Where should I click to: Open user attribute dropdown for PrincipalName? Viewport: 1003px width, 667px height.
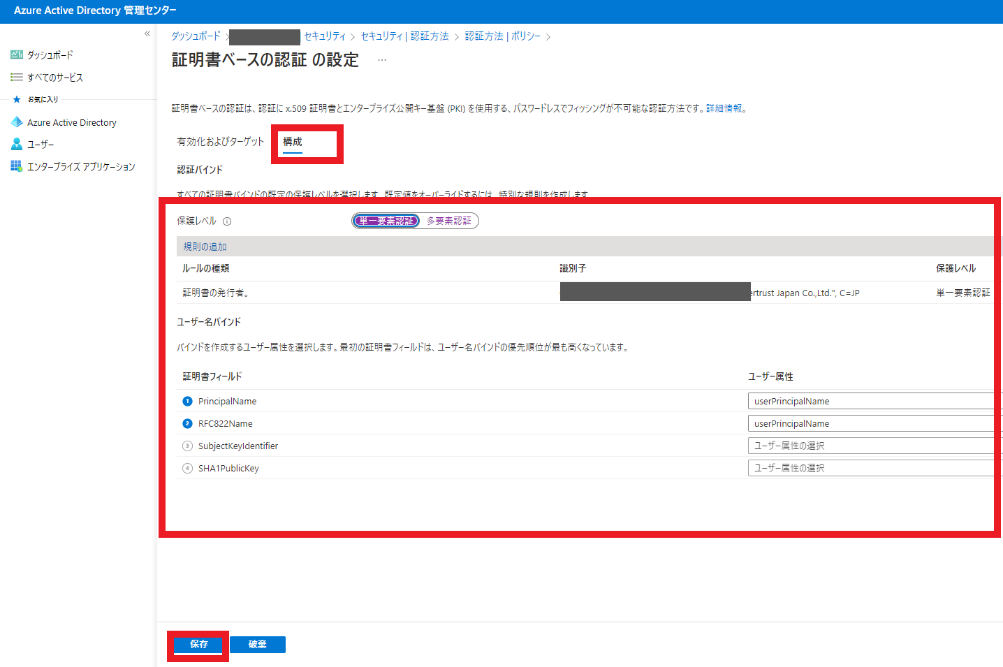871,401
